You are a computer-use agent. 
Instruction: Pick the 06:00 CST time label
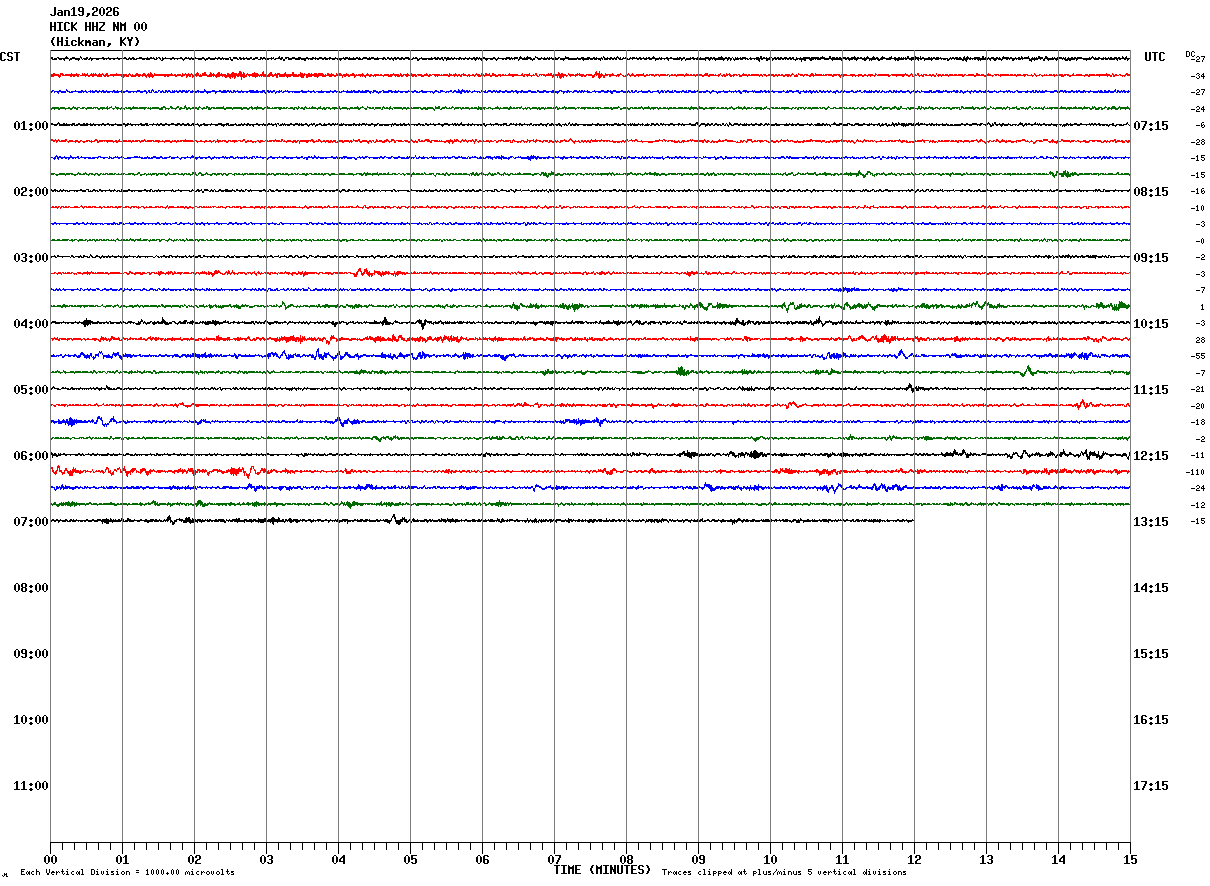31,456
